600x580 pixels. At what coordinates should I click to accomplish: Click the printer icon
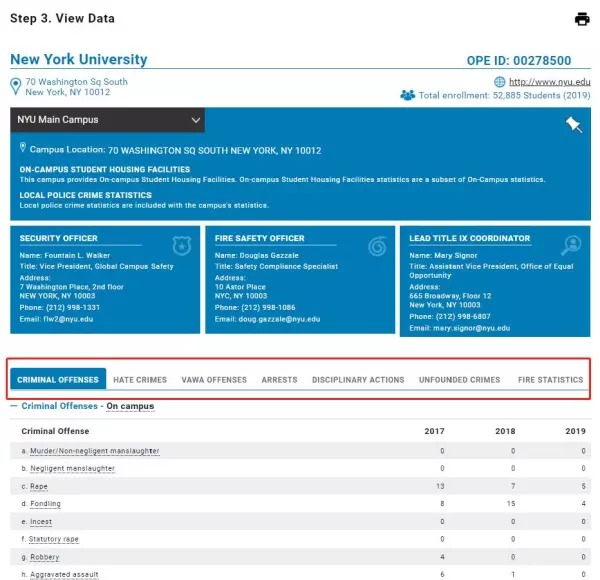pyautogui.click(x=582, y=19)
